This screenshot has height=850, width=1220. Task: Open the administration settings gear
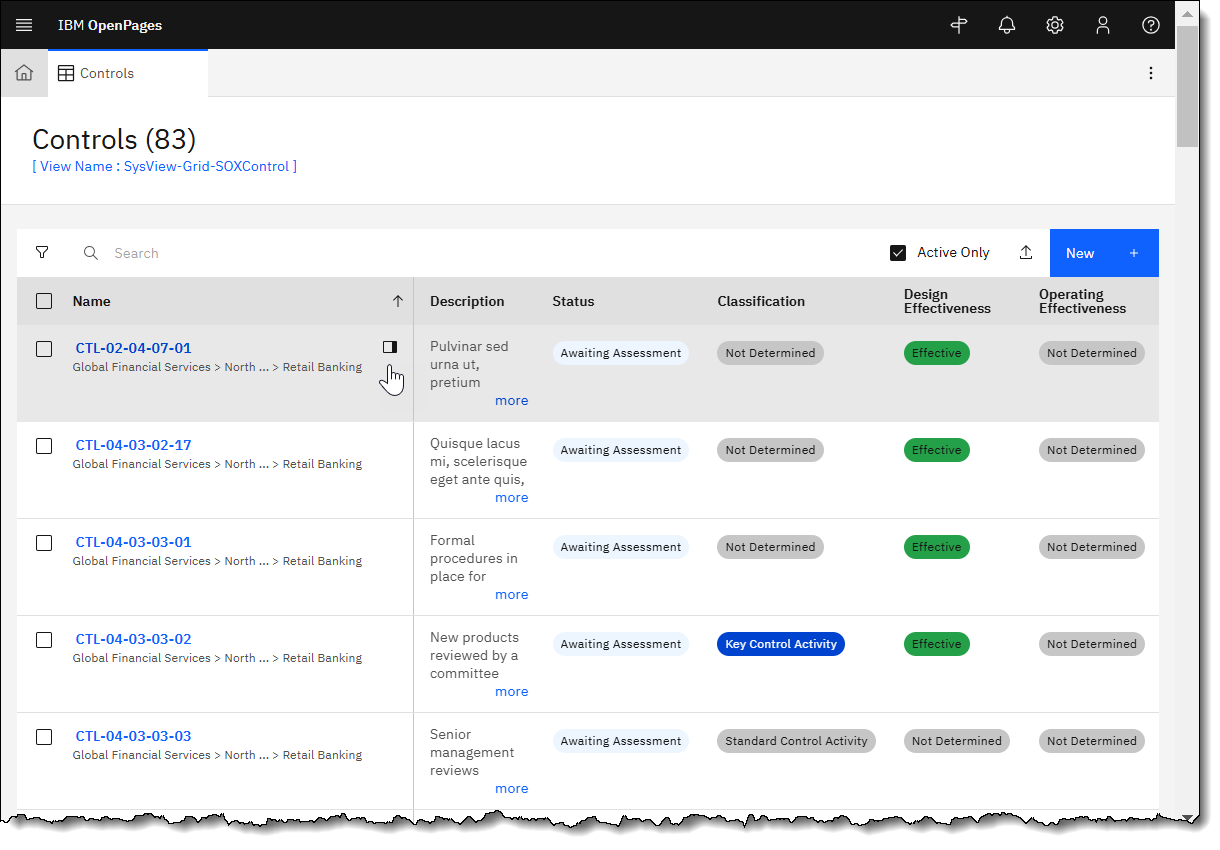(1055, 25)
